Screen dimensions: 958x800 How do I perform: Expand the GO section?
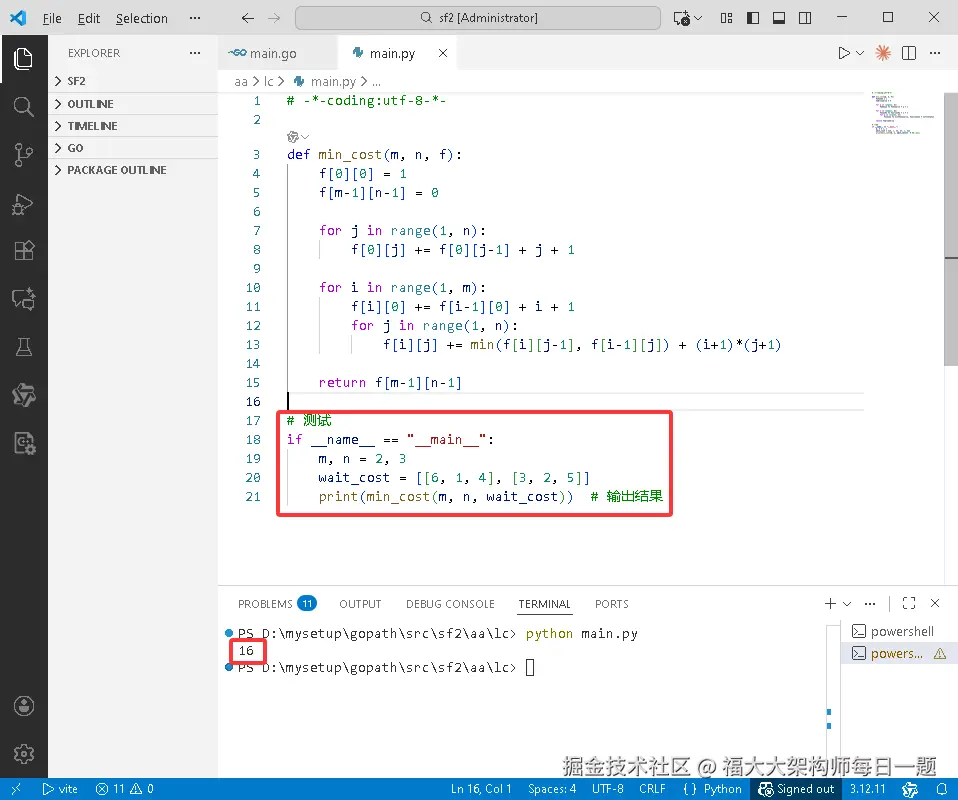tap(133, 148)
